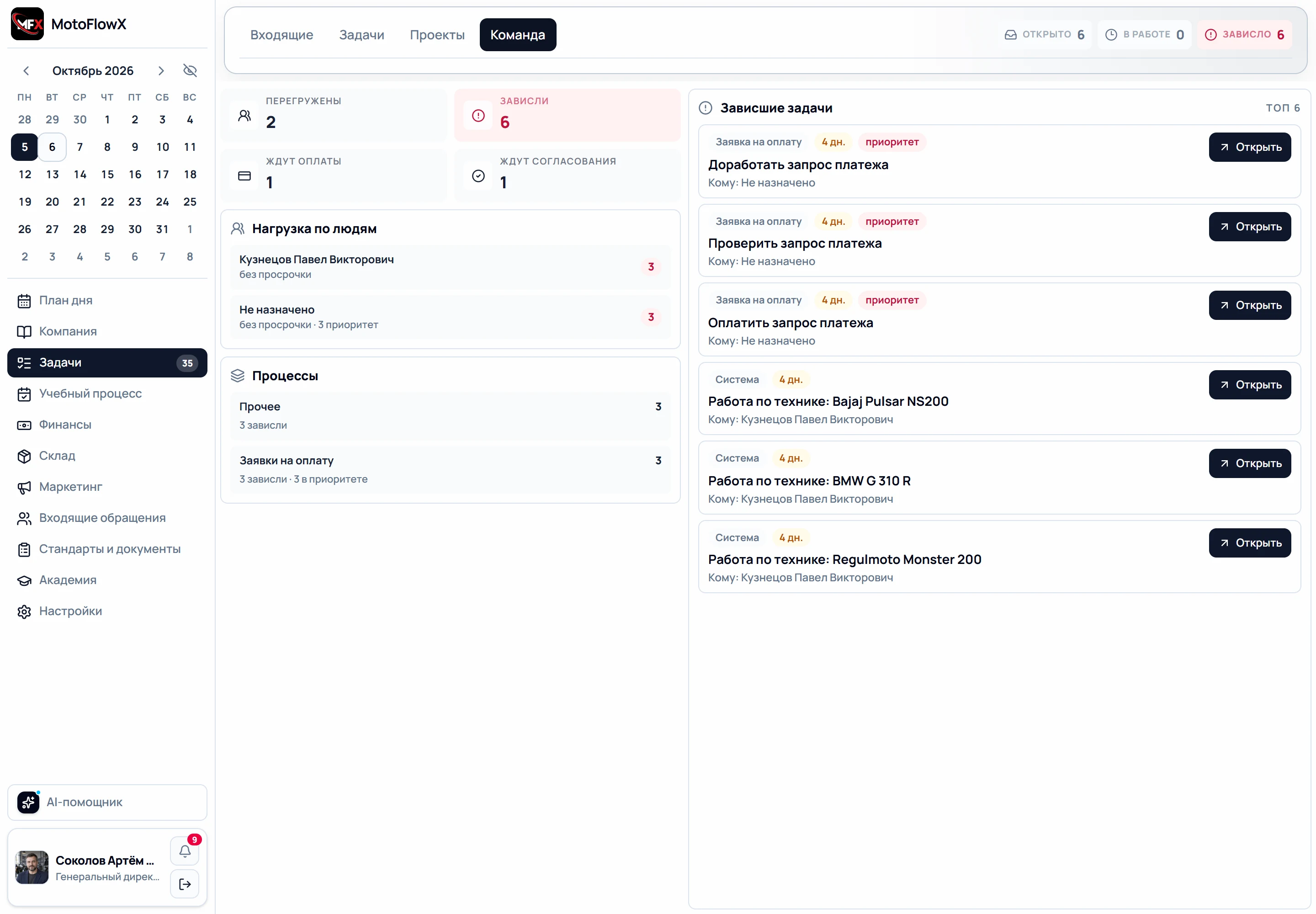Open Перегружены stat card

334,115
